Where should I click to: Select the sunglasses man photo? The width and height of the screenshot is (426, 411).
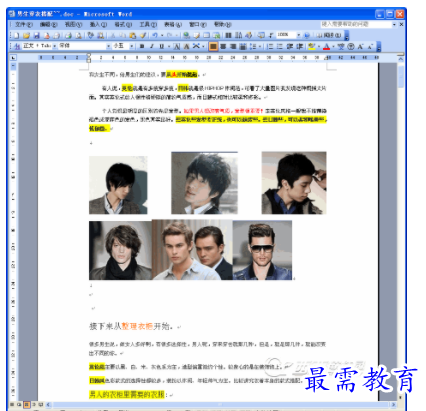point(262,250)
